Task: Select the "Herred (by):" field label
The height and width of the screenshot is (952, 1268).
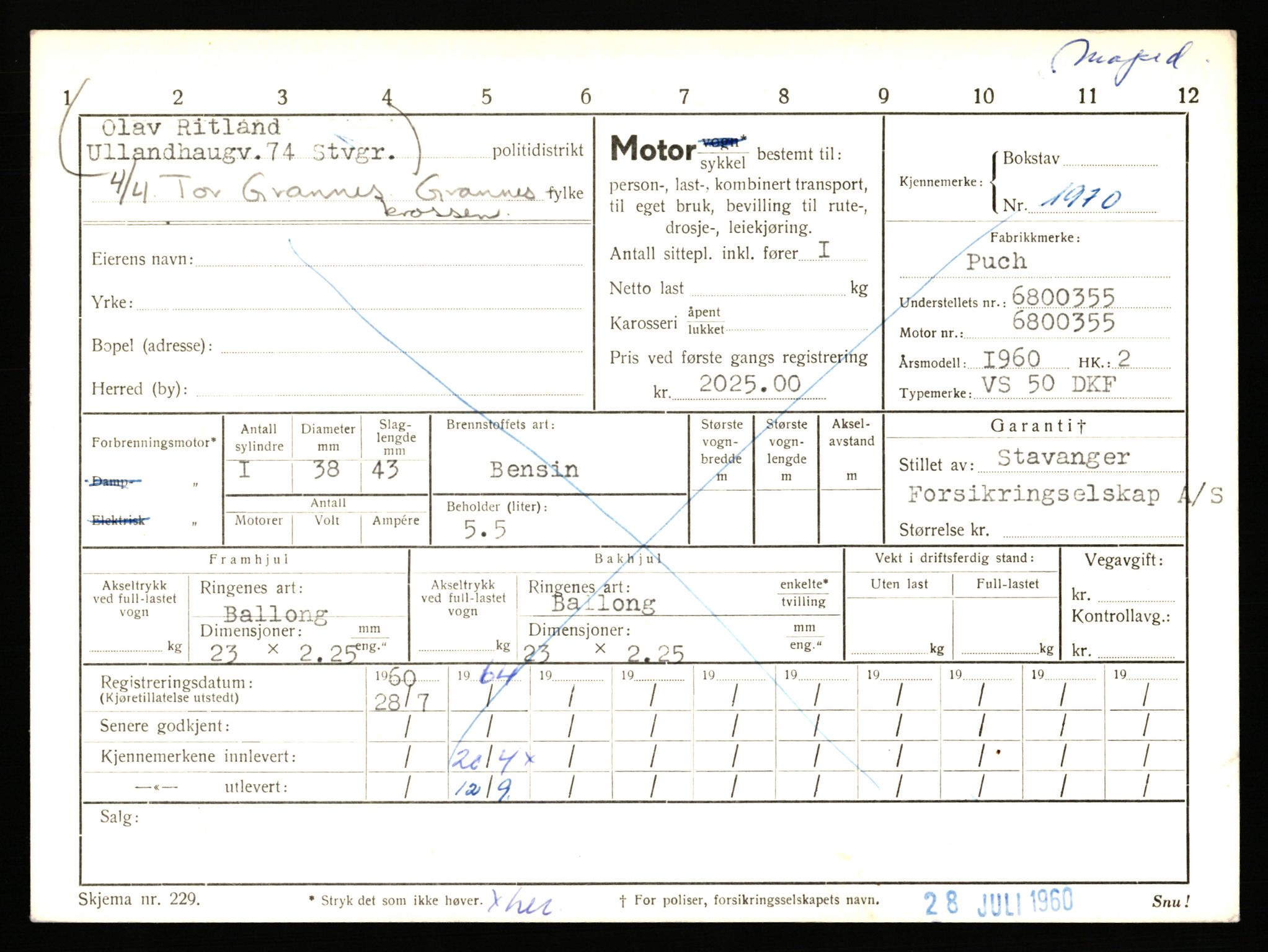Action: click(140, 389)
